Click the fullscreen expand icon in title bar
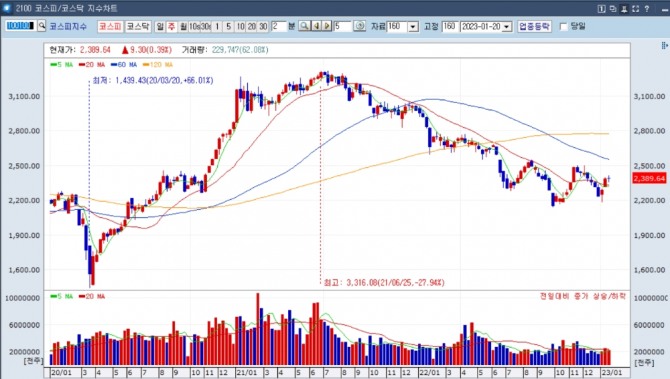670x379 pixels. 635,9
